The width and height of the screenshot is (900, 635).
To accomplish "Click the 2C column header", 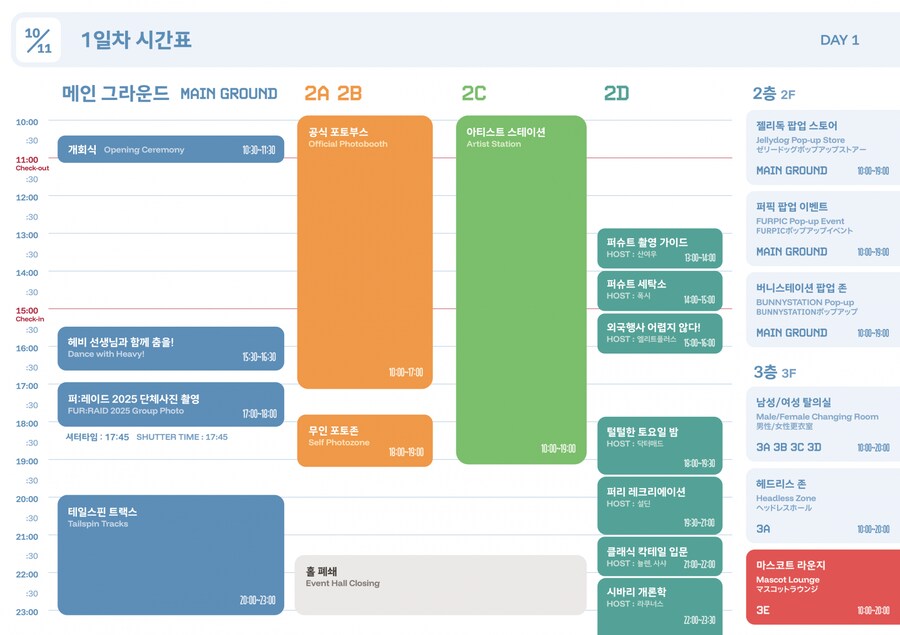I will tap(473, 94).
